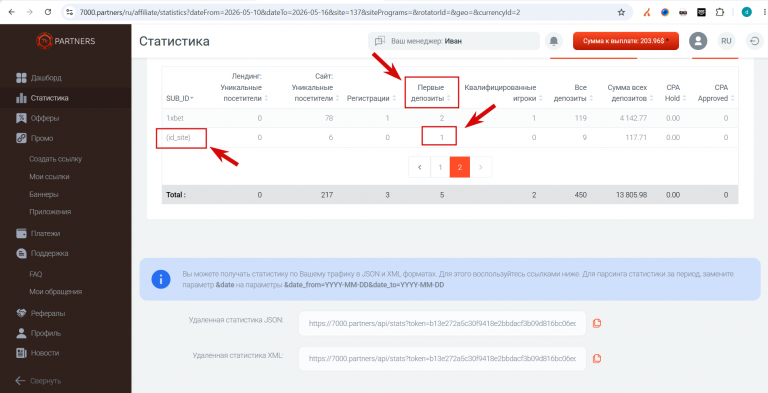Click next pagination page arrow
The height and width of the screenshot is (393, 768).
click(480, 167)
